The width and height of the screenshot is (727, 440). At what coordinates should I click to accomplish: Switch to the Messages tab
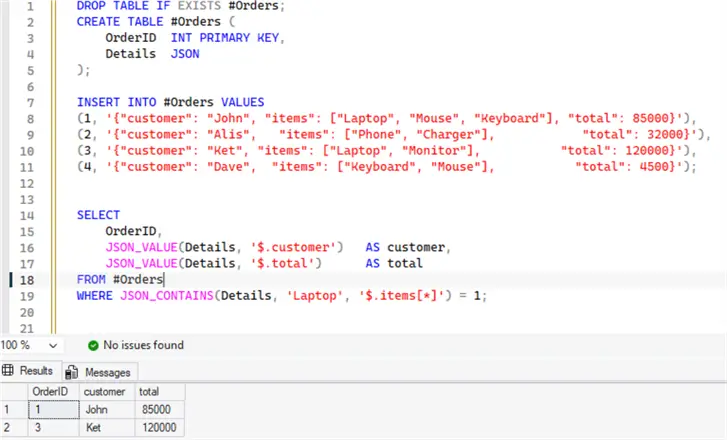[x=100, y=372]
